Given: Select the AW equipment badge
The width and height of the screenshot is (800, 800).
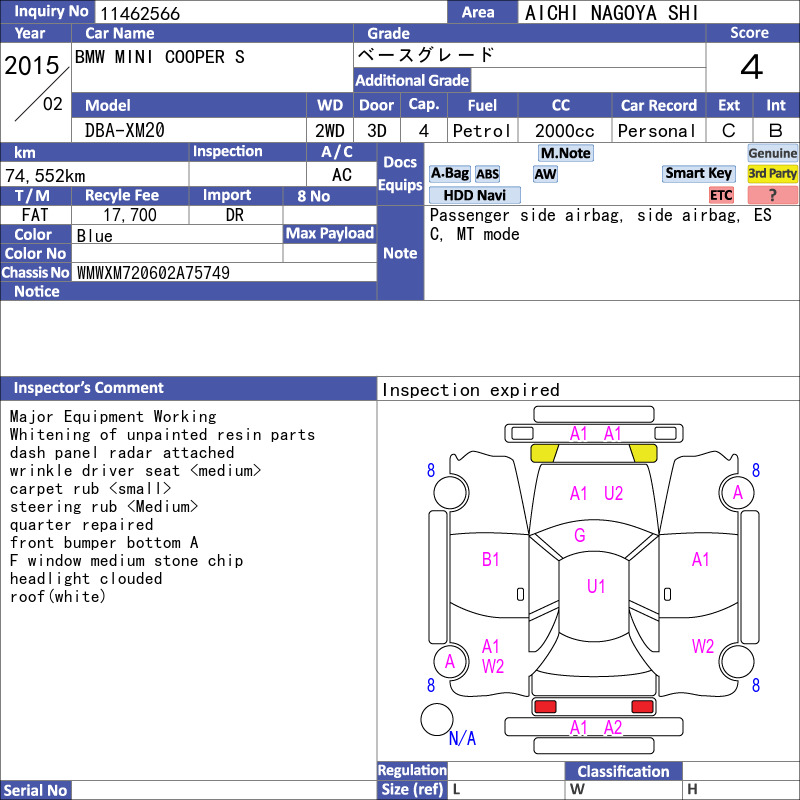Looking at the screenshot, I should click(x=545, y=174).
